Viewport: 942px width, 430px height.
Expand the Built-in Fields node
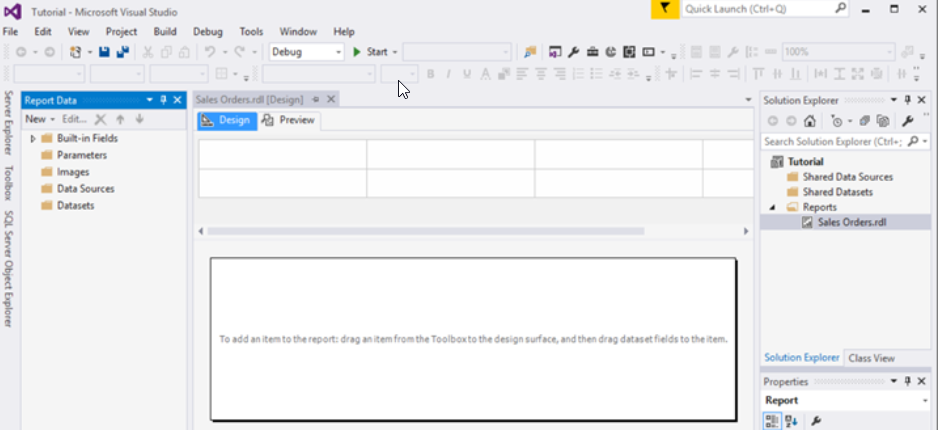[x=33, y=139]
